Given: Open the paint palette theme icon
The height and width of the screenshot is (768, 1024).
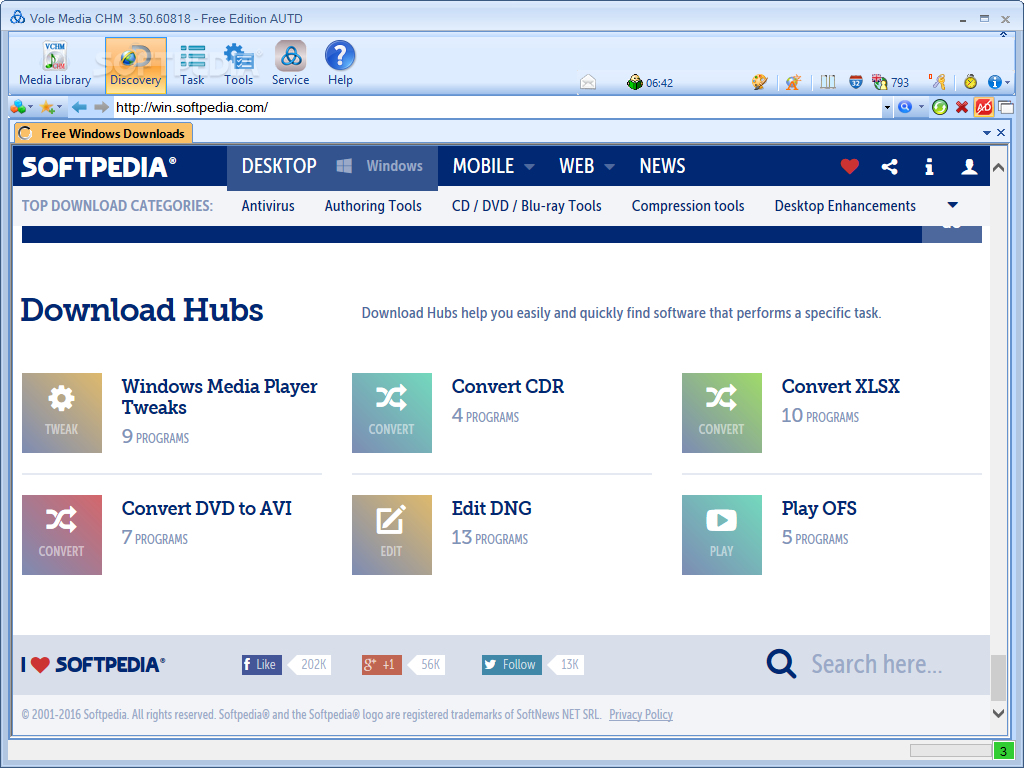Looking at the screenshot, I should pyautogui.click(x=760, y=82).
